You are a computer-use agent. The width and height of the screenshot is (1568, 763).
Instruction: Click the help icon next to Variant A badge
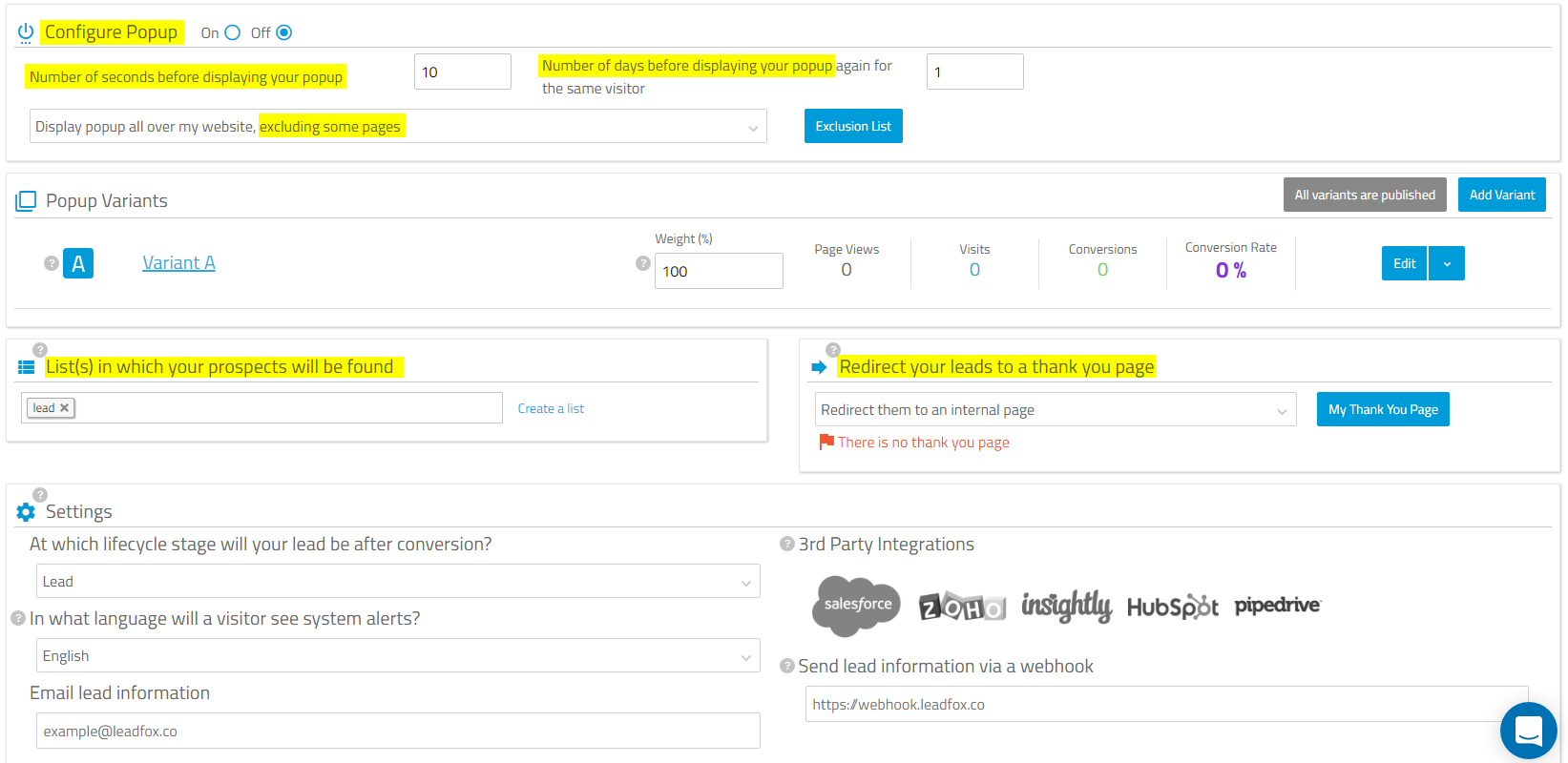click(52, 263)
